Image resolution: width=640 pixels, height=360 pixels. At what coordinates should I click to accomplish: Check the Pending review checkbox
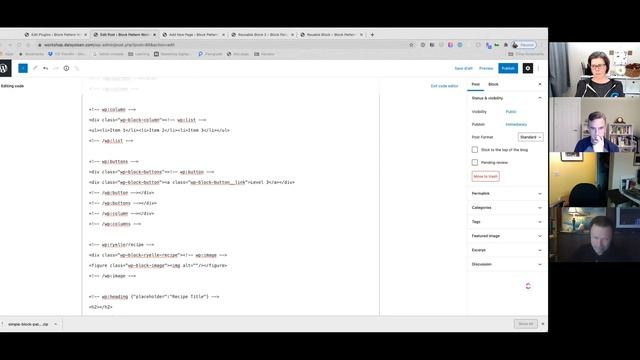475,162
